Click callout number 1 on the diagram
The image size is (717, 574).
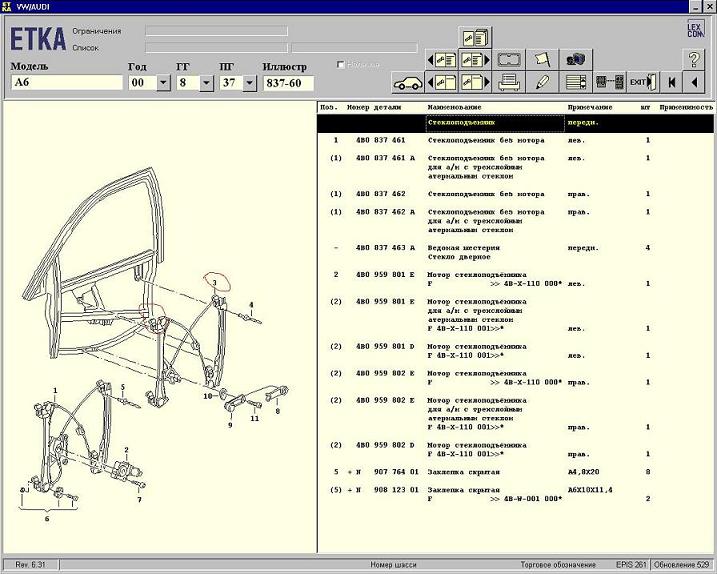click(x=55, y=391)
